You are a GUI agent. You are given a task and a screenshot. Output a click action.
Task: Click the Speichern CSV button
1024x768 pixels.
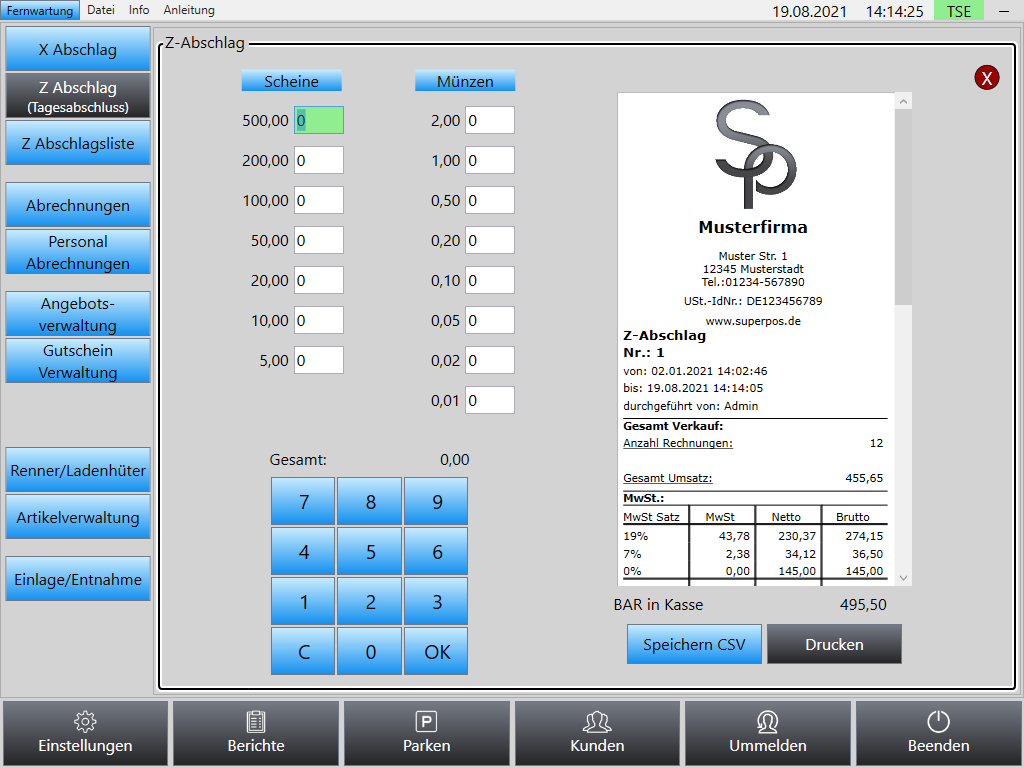tap(694, 644)
